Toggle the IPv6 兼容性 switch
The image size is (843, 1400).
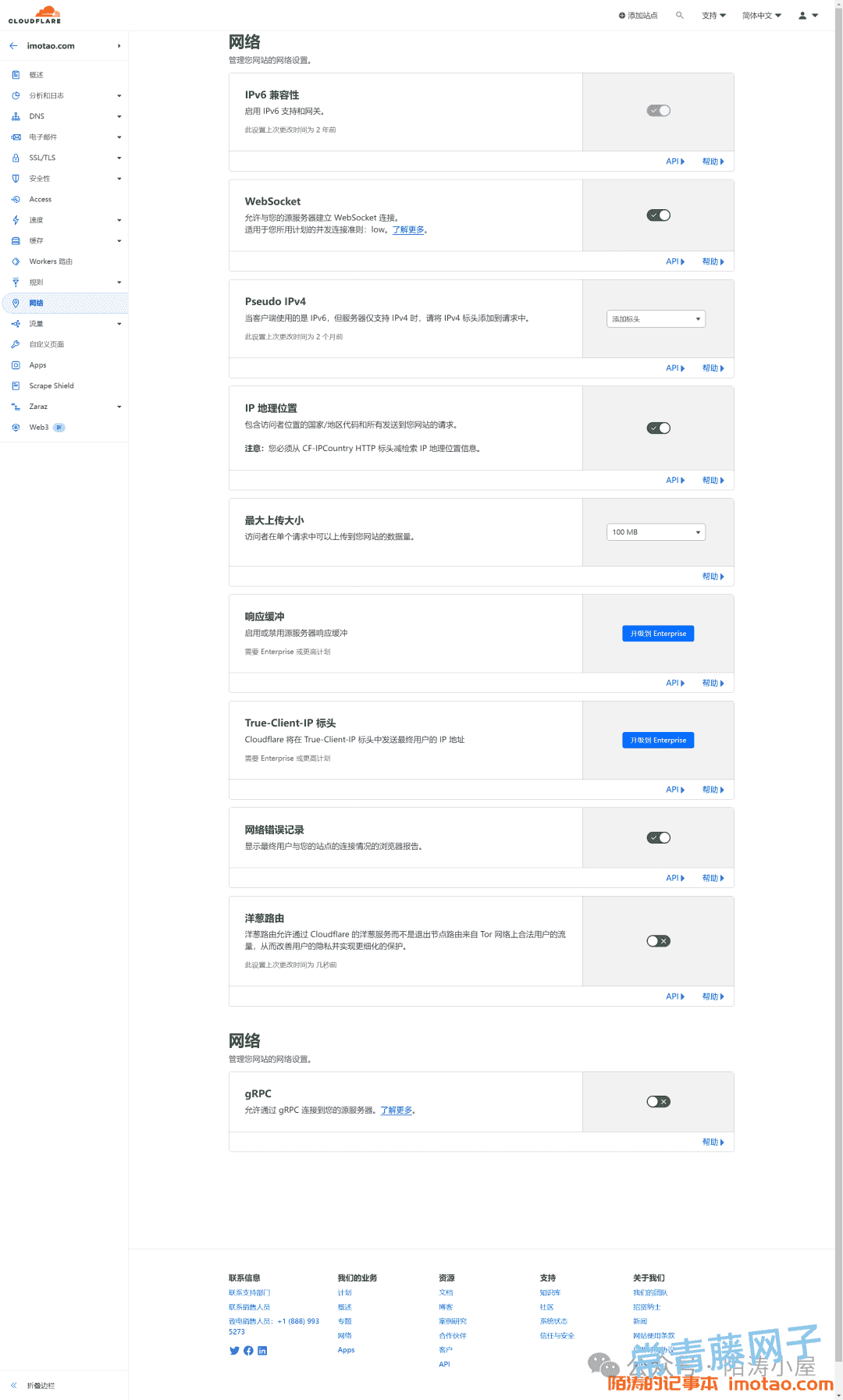click(x=659, y=111)
